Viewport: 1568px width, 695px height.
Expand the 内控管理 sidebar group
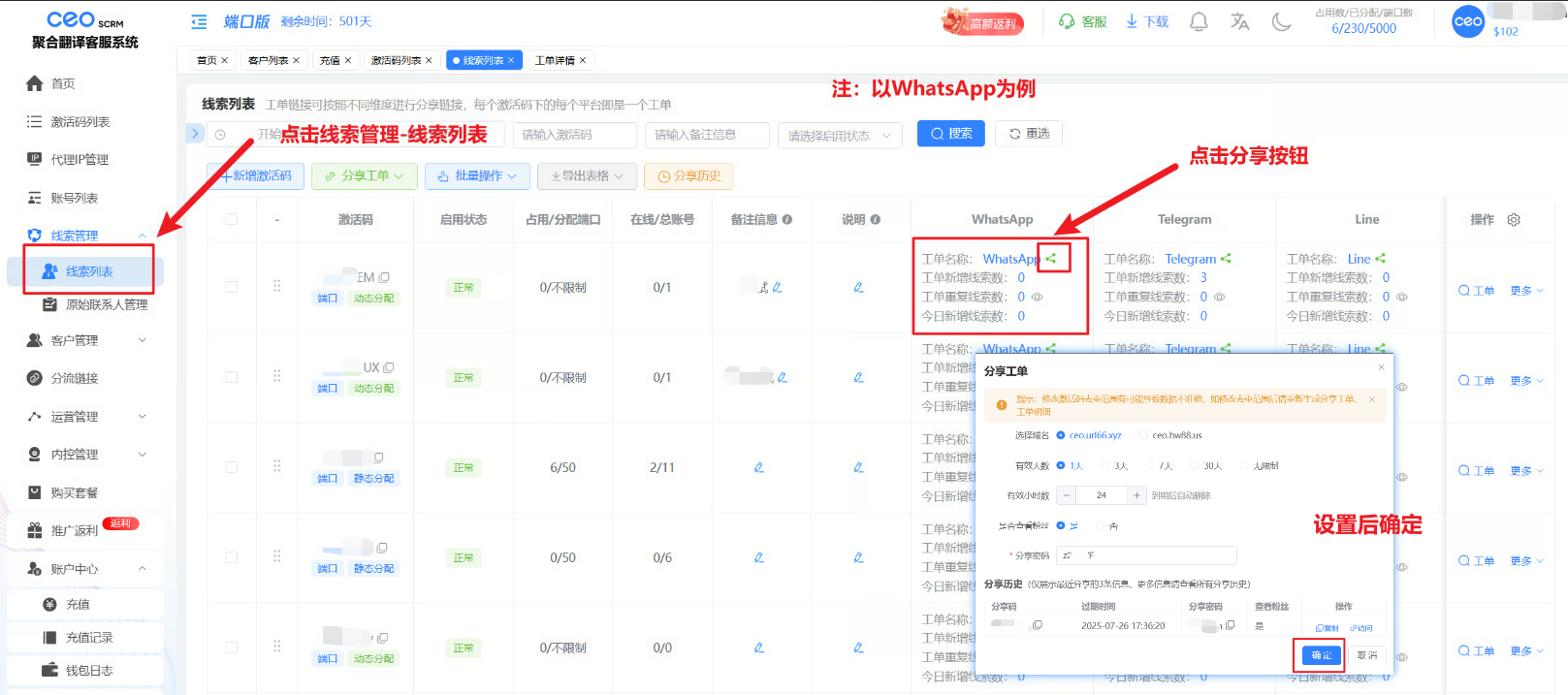pyautogui.click(x=143, y=455)
